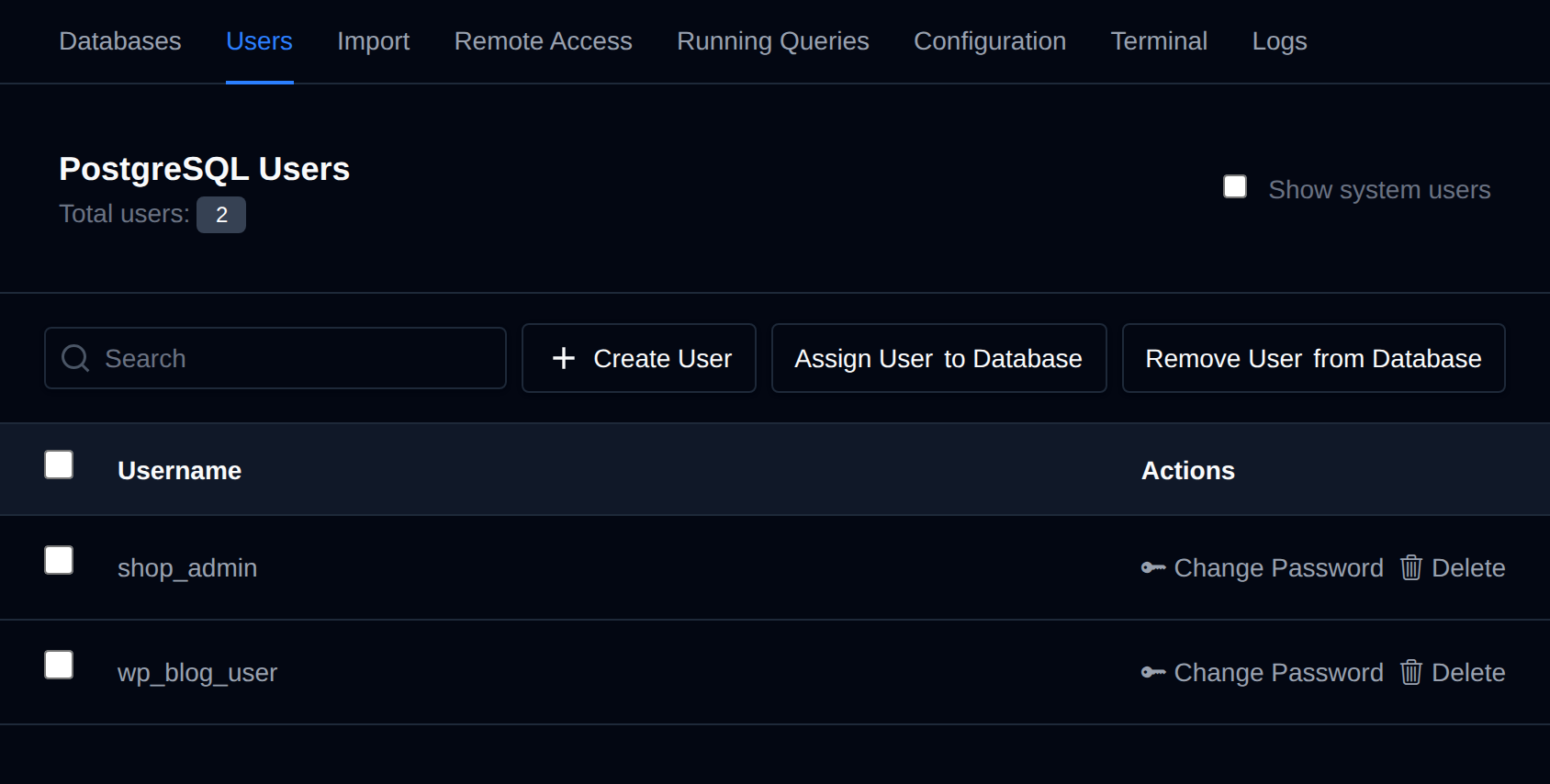Click Delete text for shop_admin
The height and width of the screenshot is (784, 1550).
tap(1468, 567)
